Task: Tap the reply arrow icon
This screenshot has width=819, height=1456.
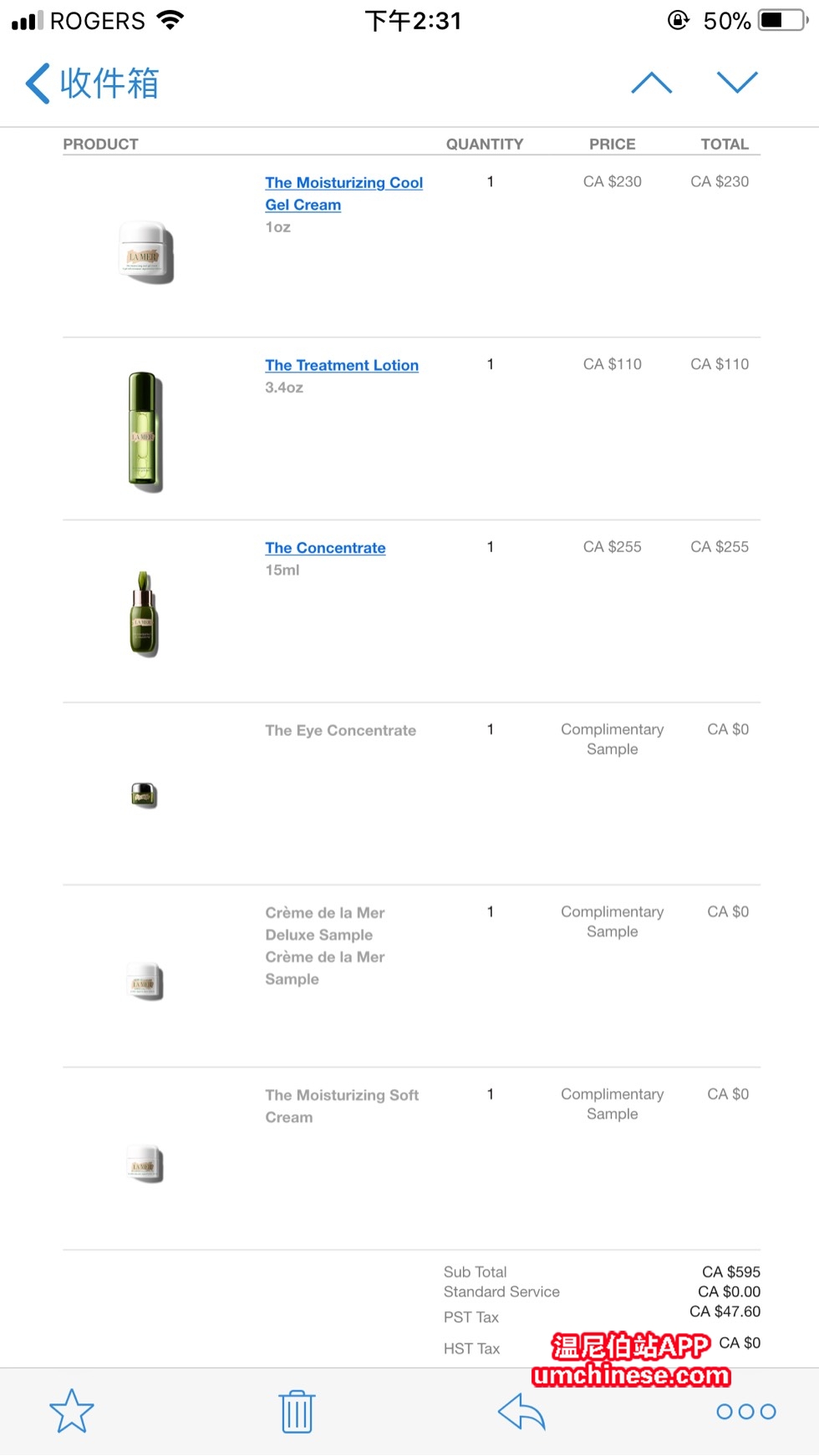Action: tap(521, 1412)
